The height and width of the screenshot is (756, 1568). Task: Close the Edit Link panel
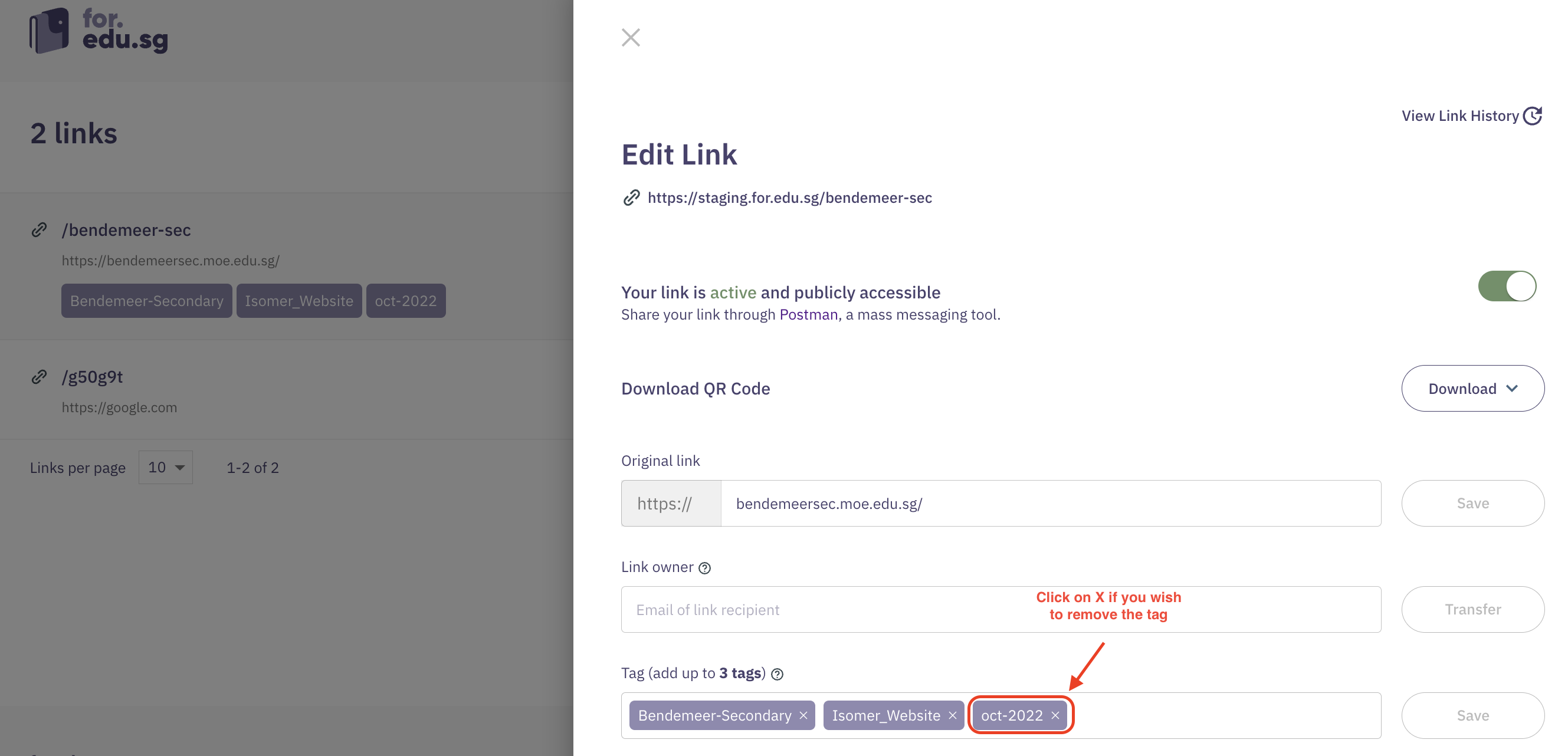tap(631, 38)
